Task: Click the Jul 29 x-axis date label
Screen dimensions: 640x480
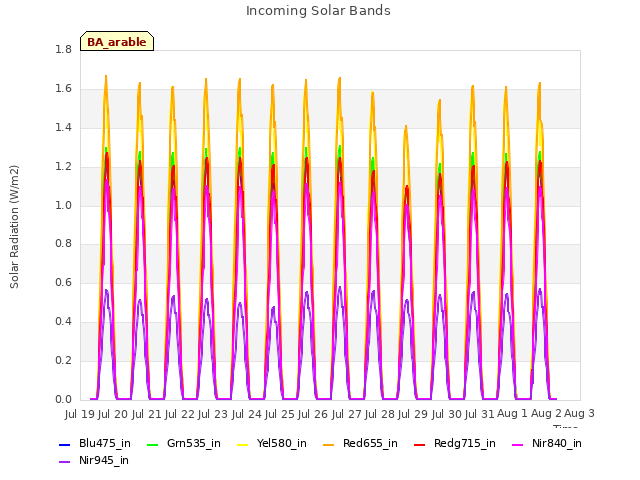Action: pos(413,414)
